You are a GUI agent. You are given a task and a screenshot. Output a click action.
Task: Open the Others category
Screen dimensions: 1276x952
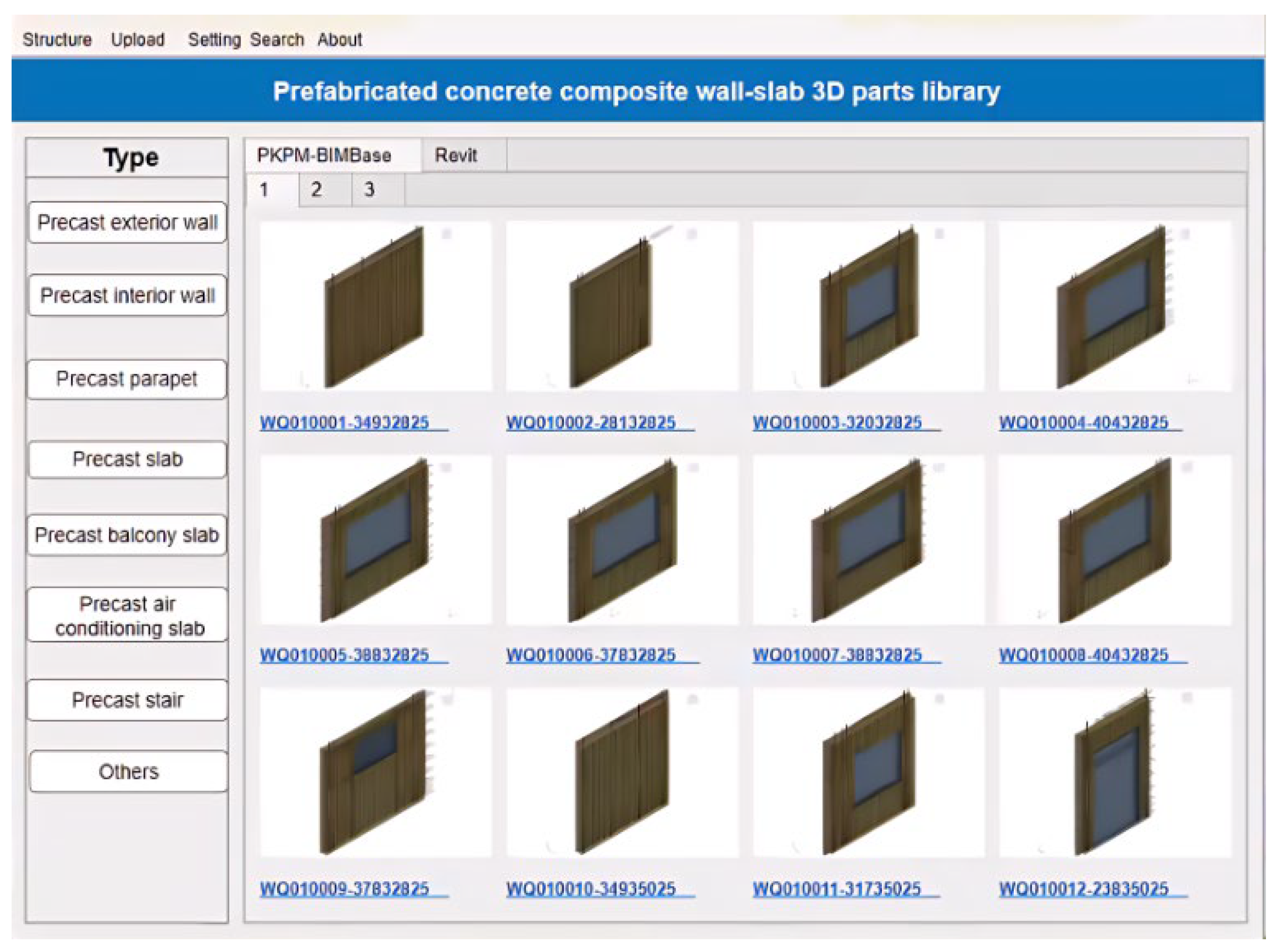[128, 771]
